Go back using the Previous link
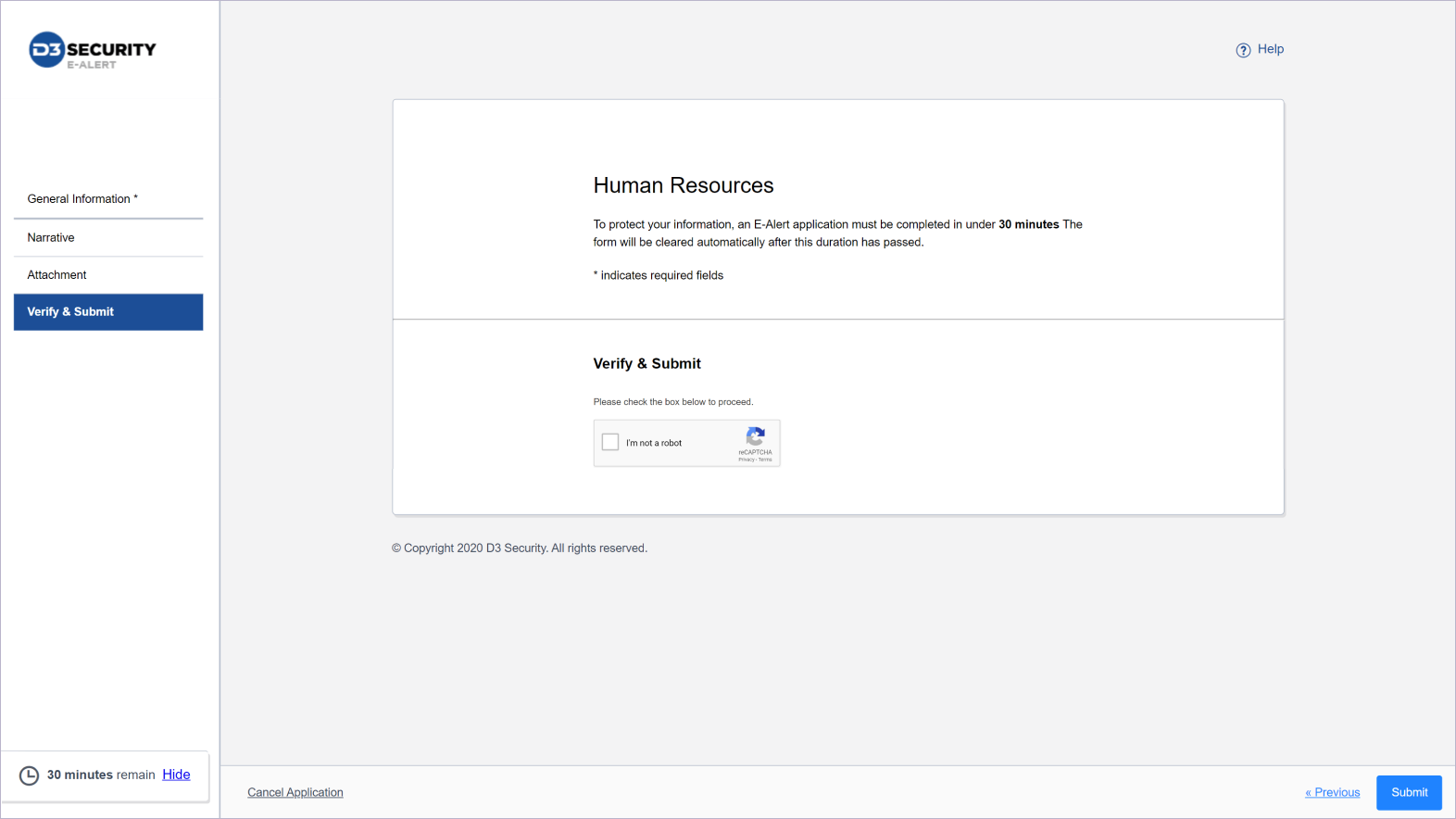The image size is (1456, 819). (x=1333, y=793)
